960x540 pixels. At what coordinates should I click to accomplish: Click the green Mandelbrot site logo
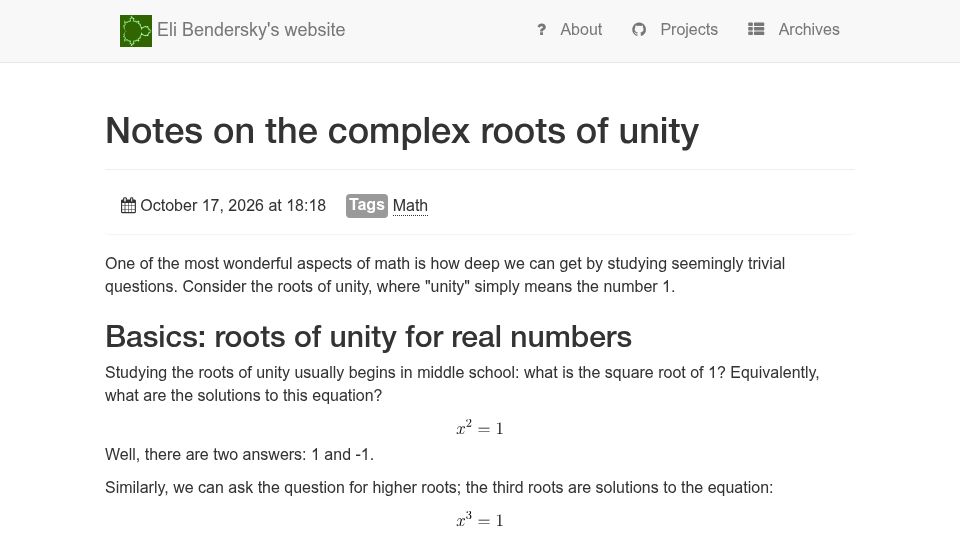[136, 31]
